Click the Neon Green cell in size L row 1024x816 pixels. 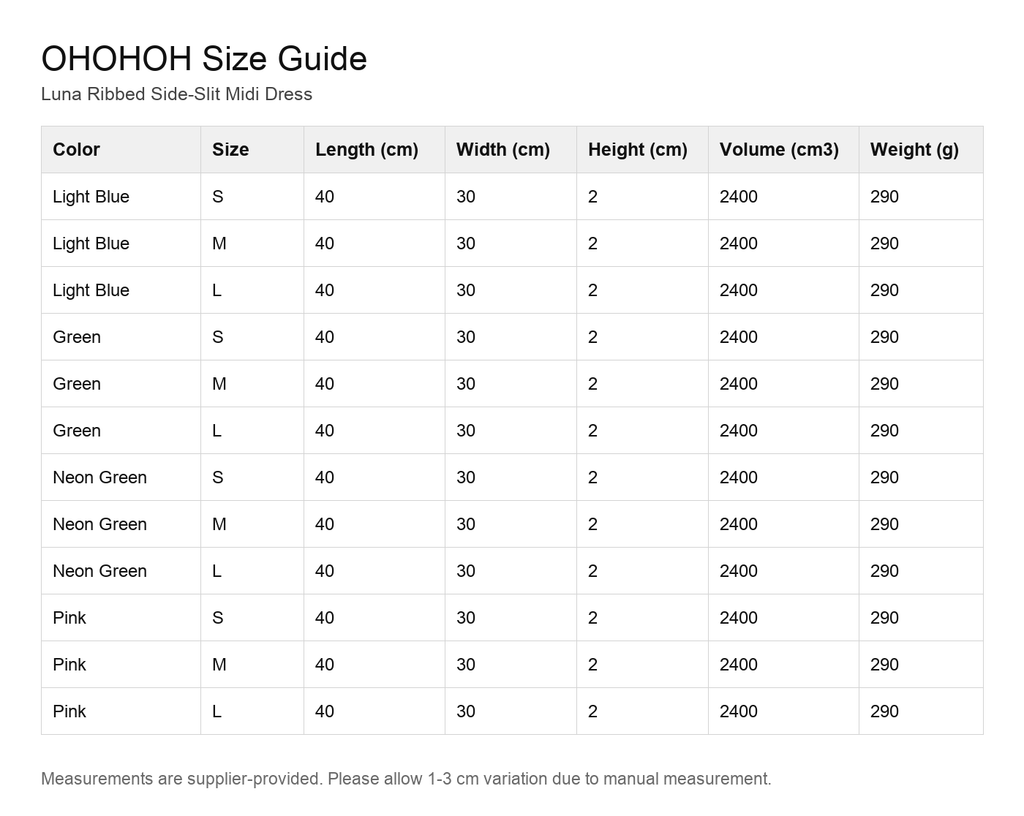pos(100,571)
